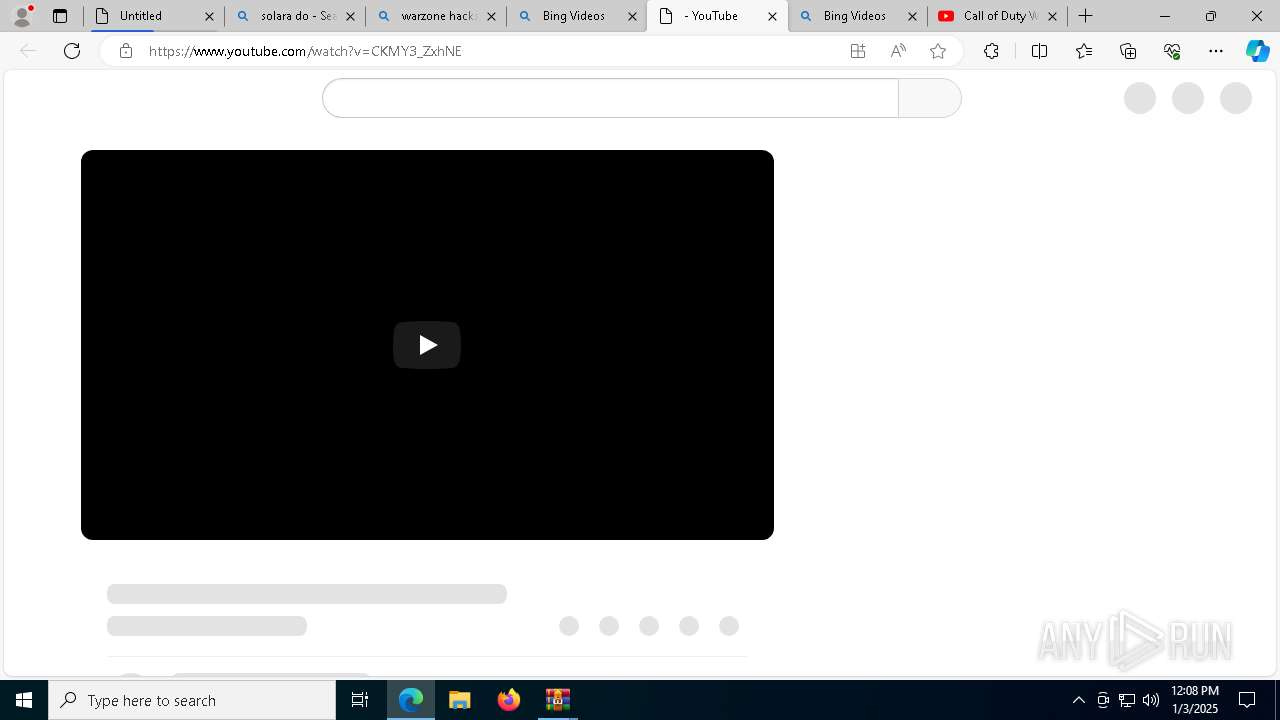Open the Extensions menu
The image size is (1280, 720).
pos(991,51)
